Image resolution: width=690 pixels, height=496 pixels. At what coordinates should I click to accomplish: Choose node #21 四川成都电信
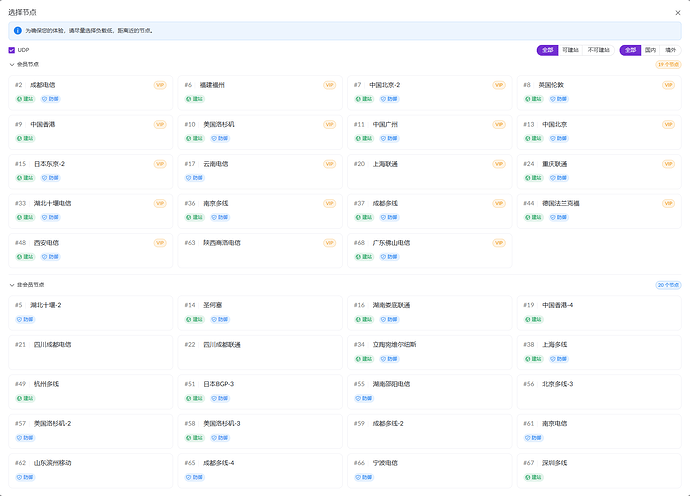coord(91,353)
